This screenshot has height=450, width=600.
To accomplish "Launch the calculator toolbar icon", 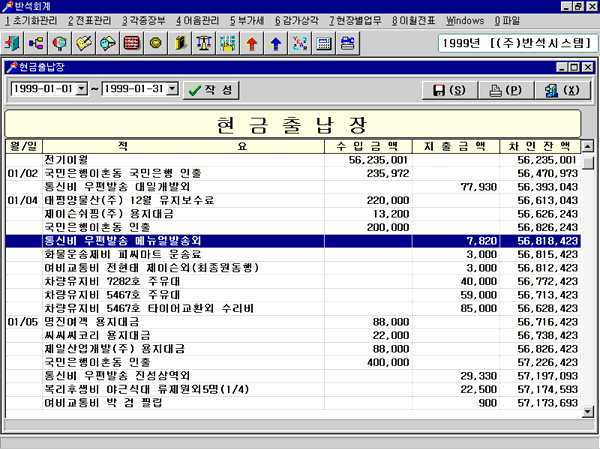I will [x=323, y=43].
